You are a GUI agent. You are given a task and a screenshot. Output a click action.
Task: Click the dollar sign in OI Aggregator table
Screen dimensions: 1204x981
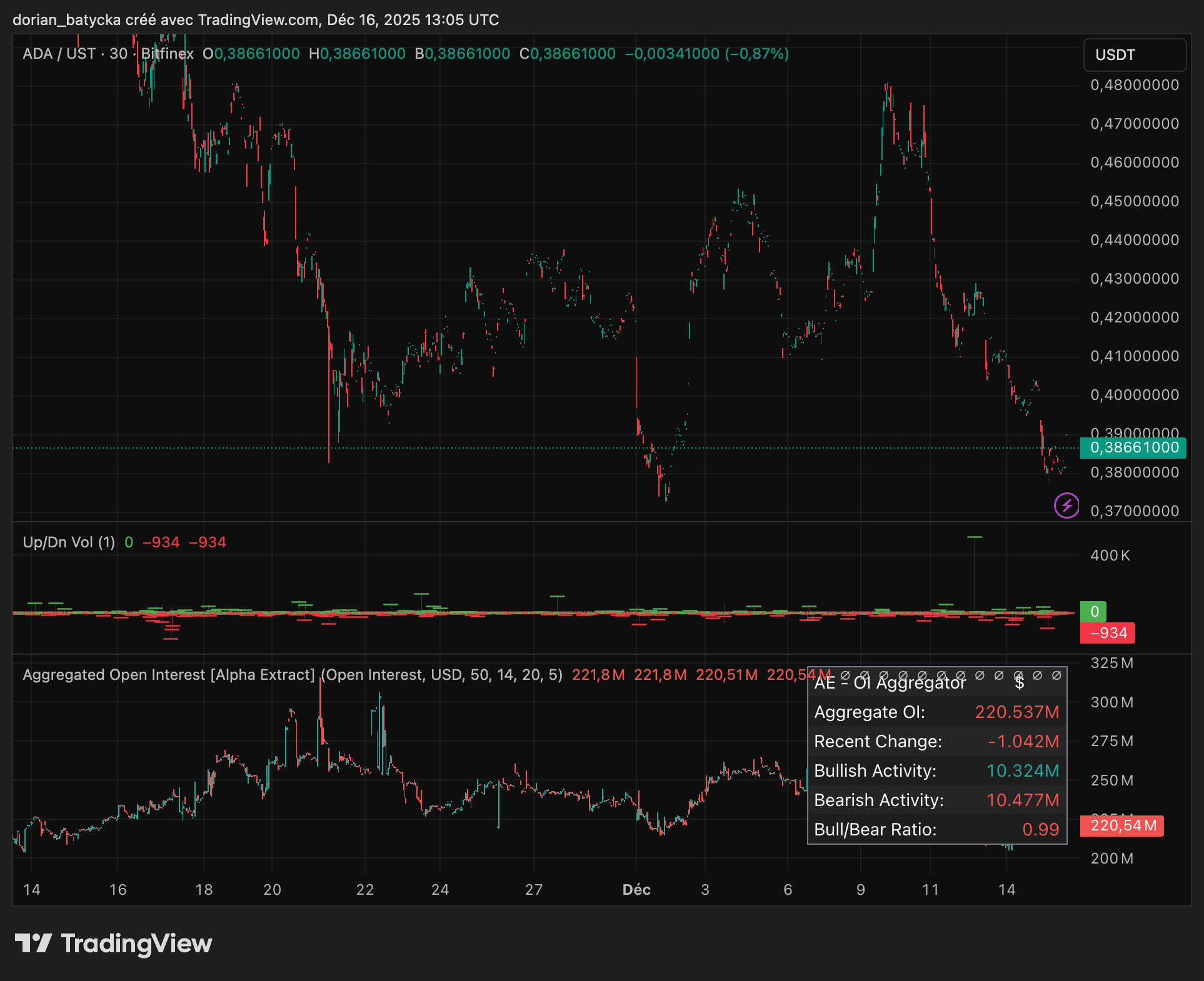point(1019,682)
